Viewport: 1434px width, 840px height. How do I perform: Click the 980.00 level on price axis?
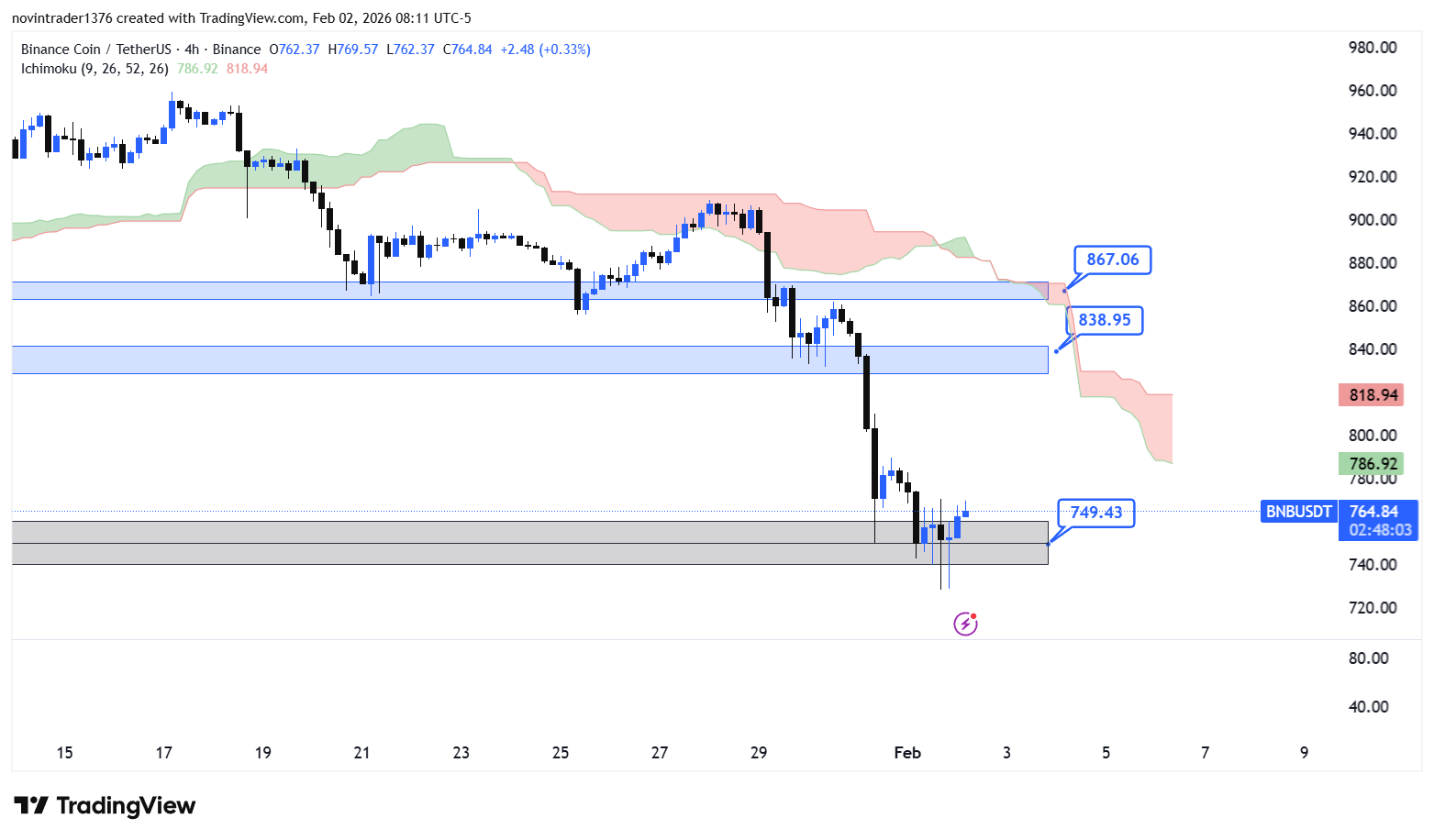click(x=1373, y=48)
